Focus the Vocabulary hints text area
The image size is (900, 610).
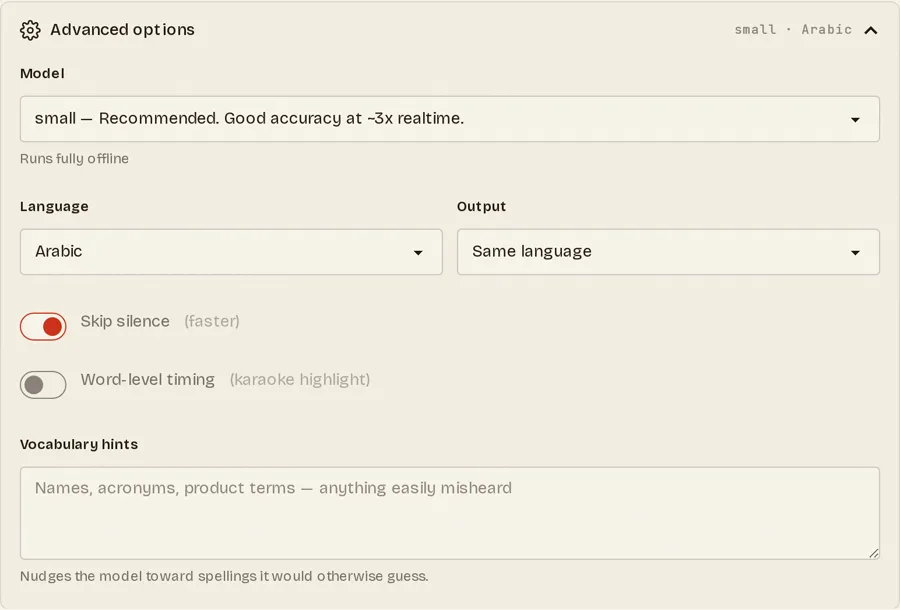[449, 513]
